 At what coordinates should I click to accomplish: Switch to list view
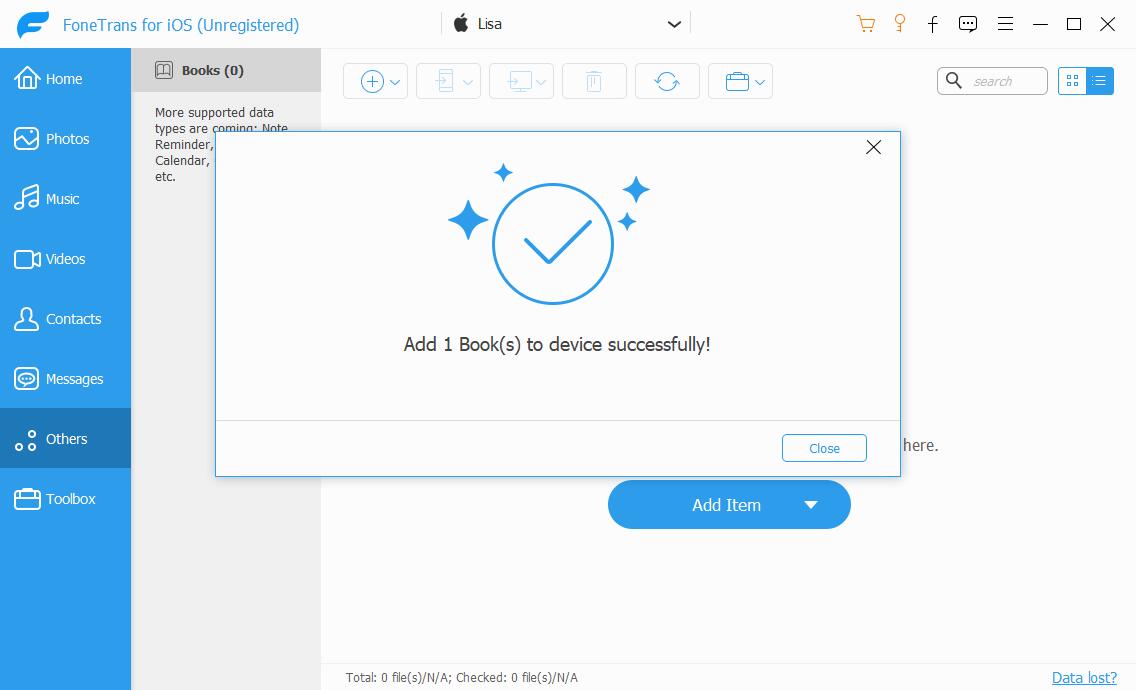click(x=1100, y=81)
